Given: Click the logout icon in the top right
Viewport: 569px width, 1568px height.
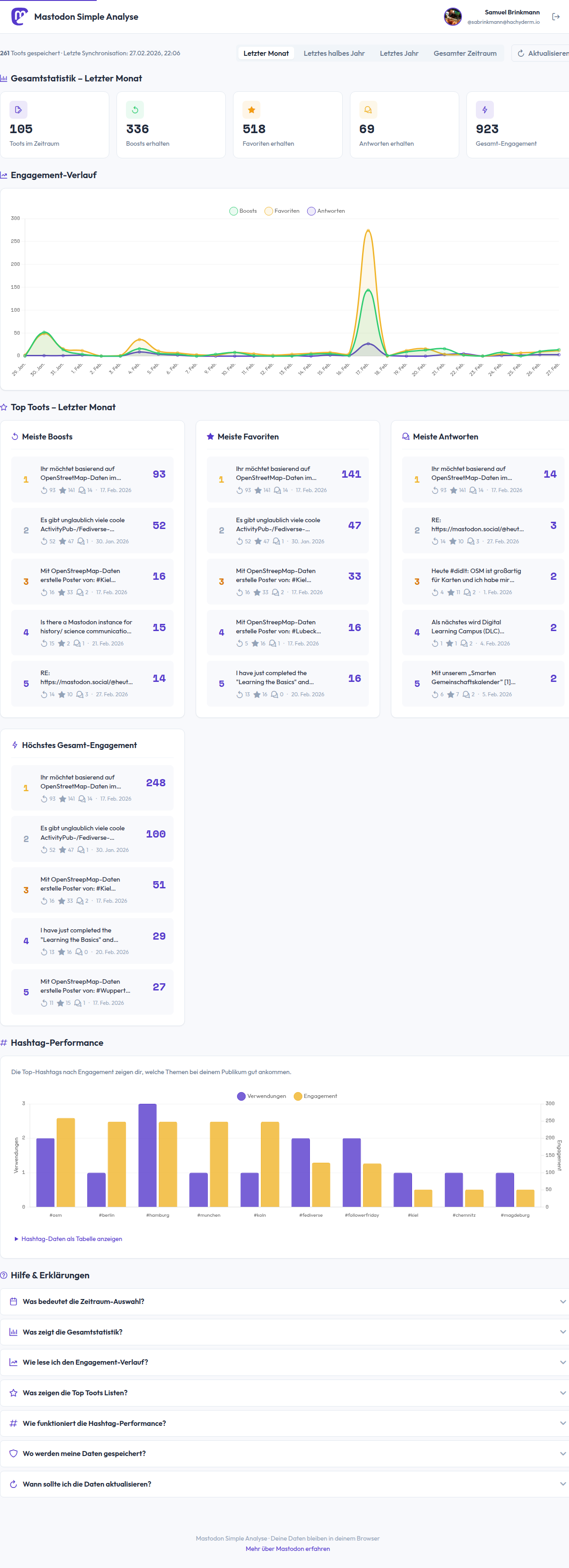Looking at the screenshot, I should point(556,17).
